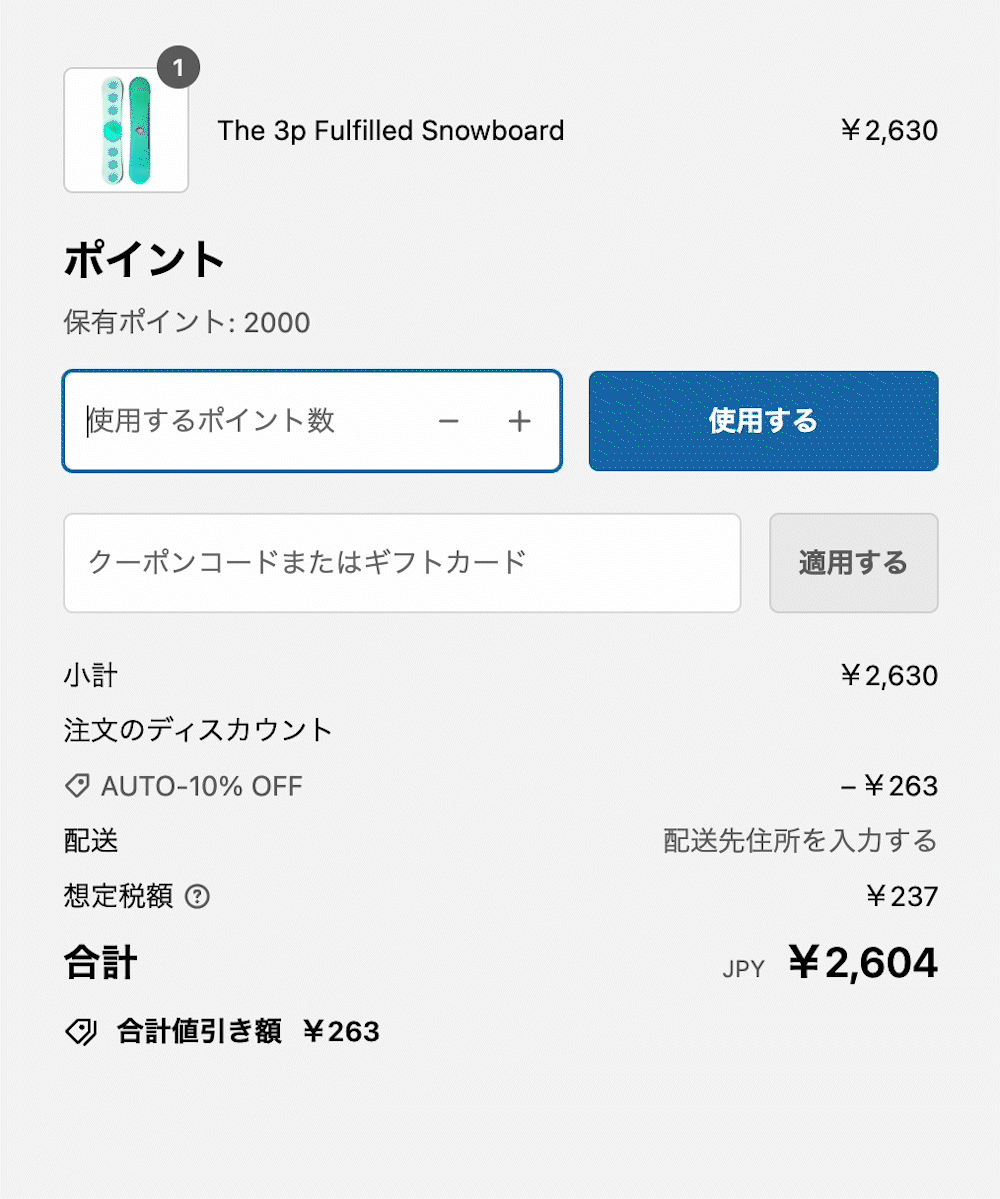Click the JPY currency label
Screen dimensions: 1000x1199
coord(743,968)
